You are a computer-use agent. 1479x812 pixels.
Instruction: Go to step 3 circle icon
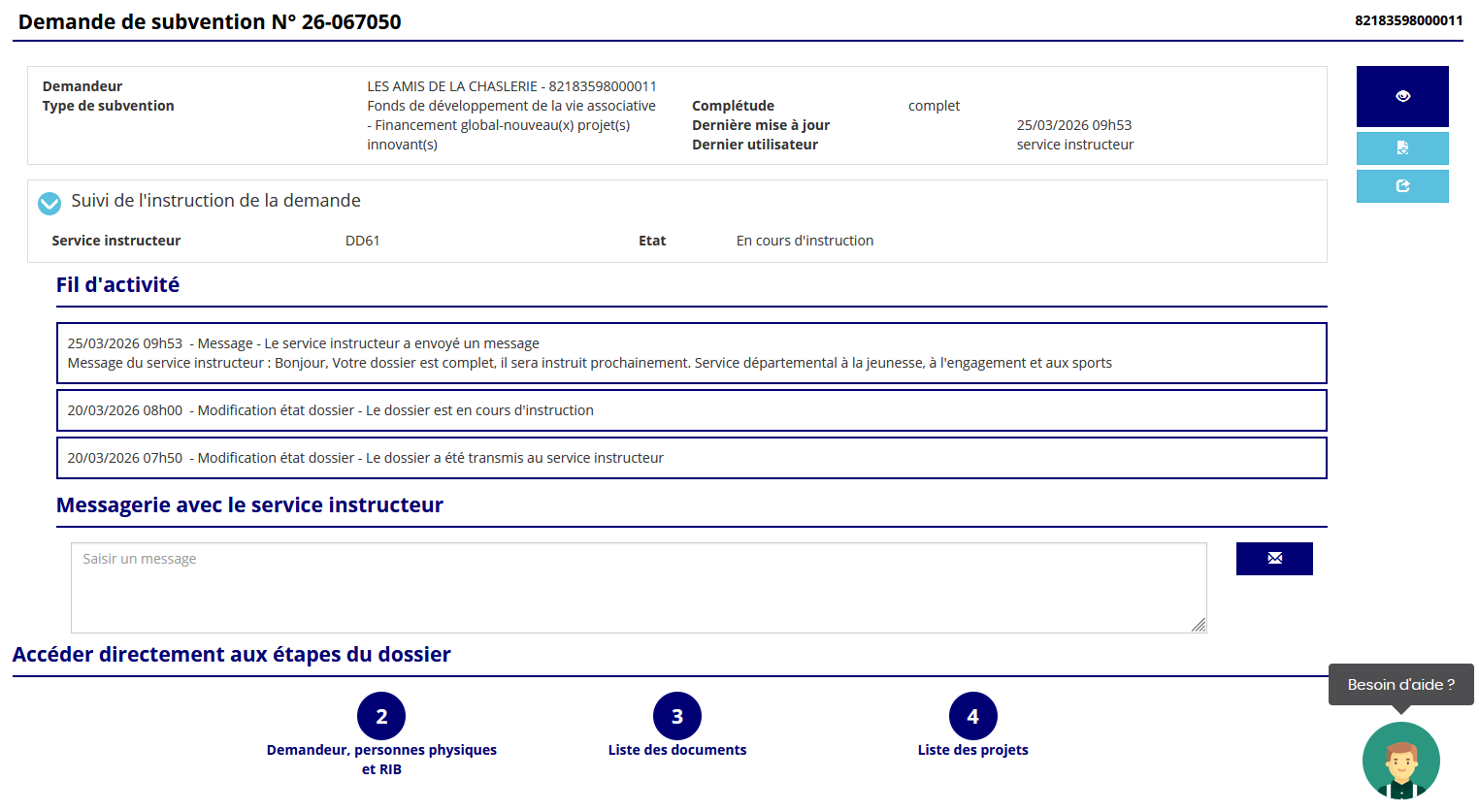coord(677,716)
